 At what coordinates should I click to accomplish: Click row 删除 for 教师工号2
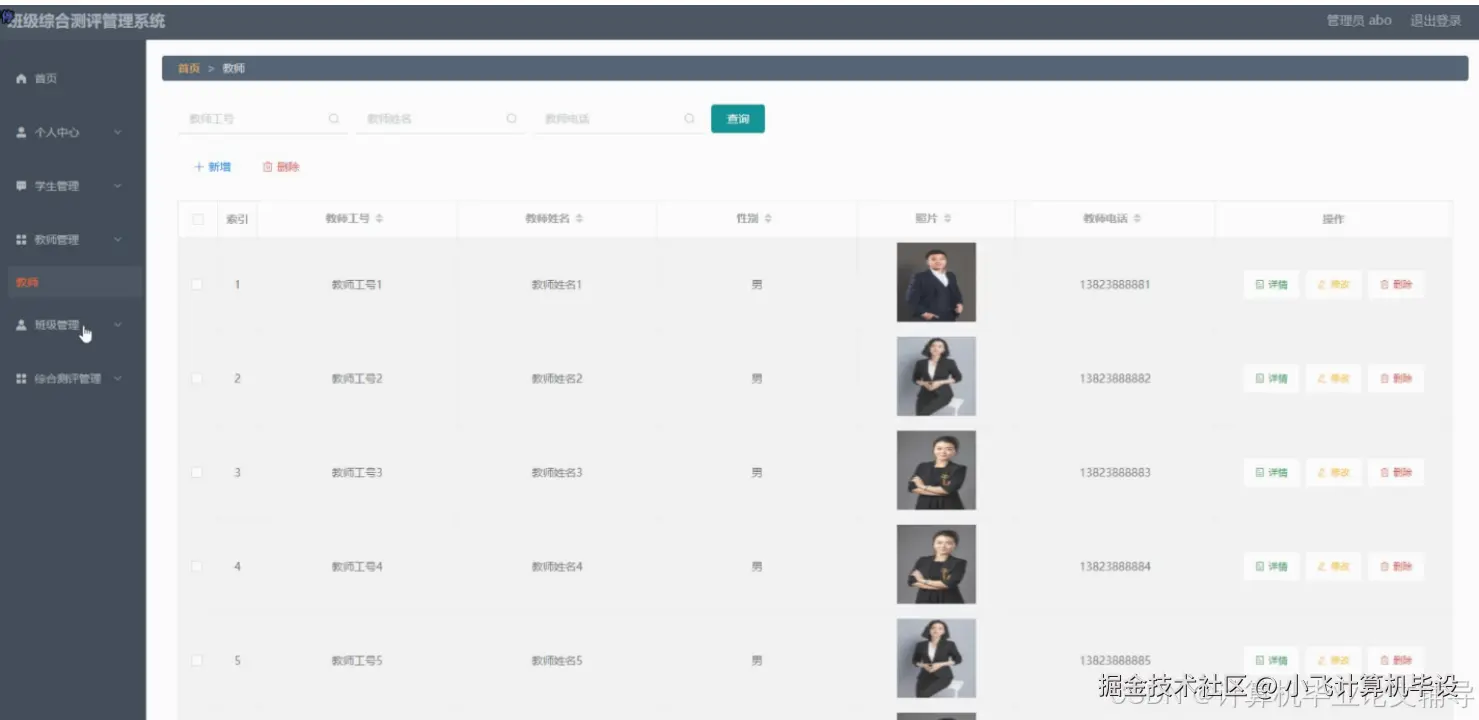tap(1396, 379)
